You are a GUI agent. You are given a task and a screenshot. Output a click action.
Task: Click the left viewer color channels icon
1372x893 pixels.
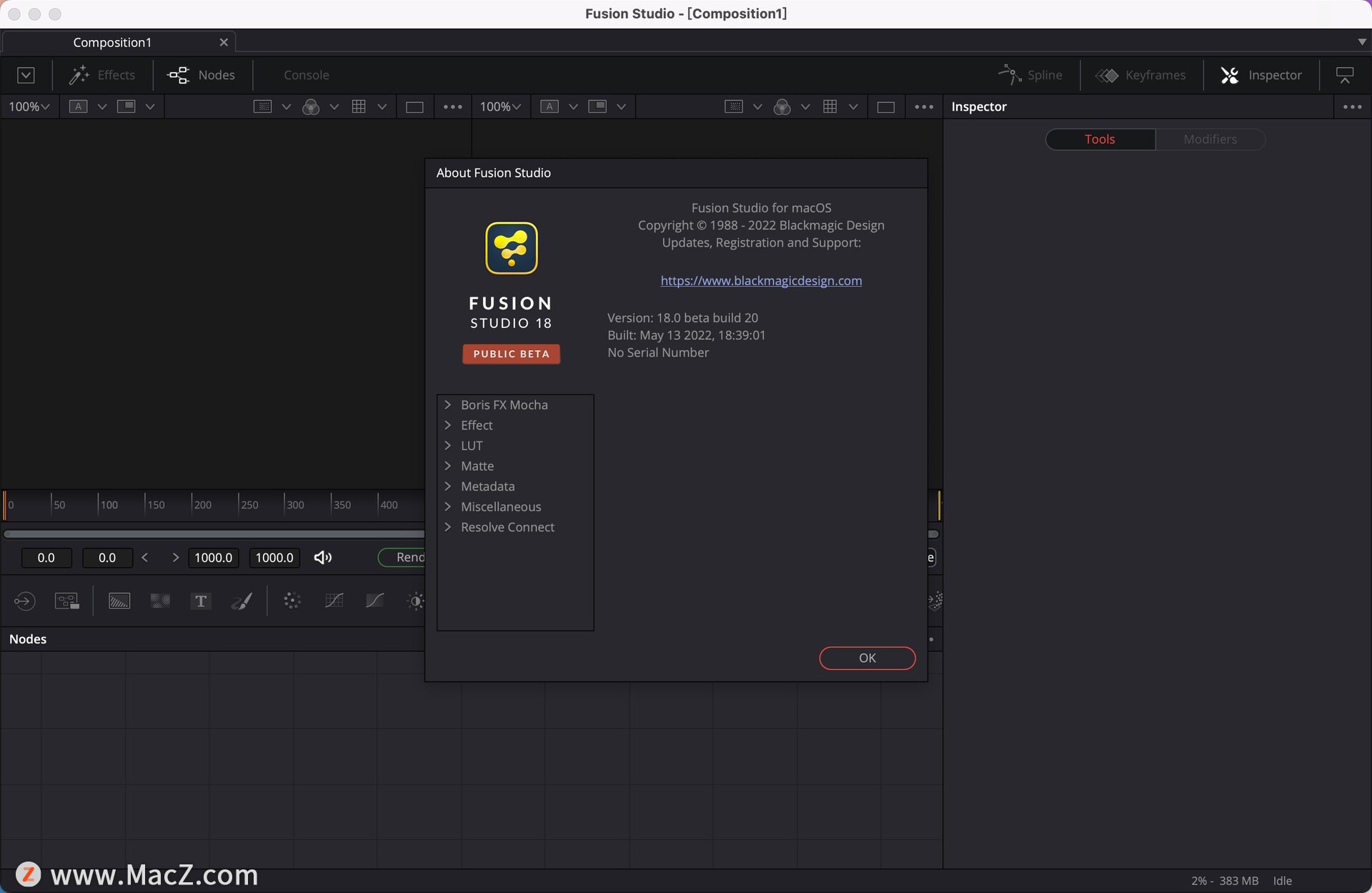pyautogui.click(x=311, y=107)
